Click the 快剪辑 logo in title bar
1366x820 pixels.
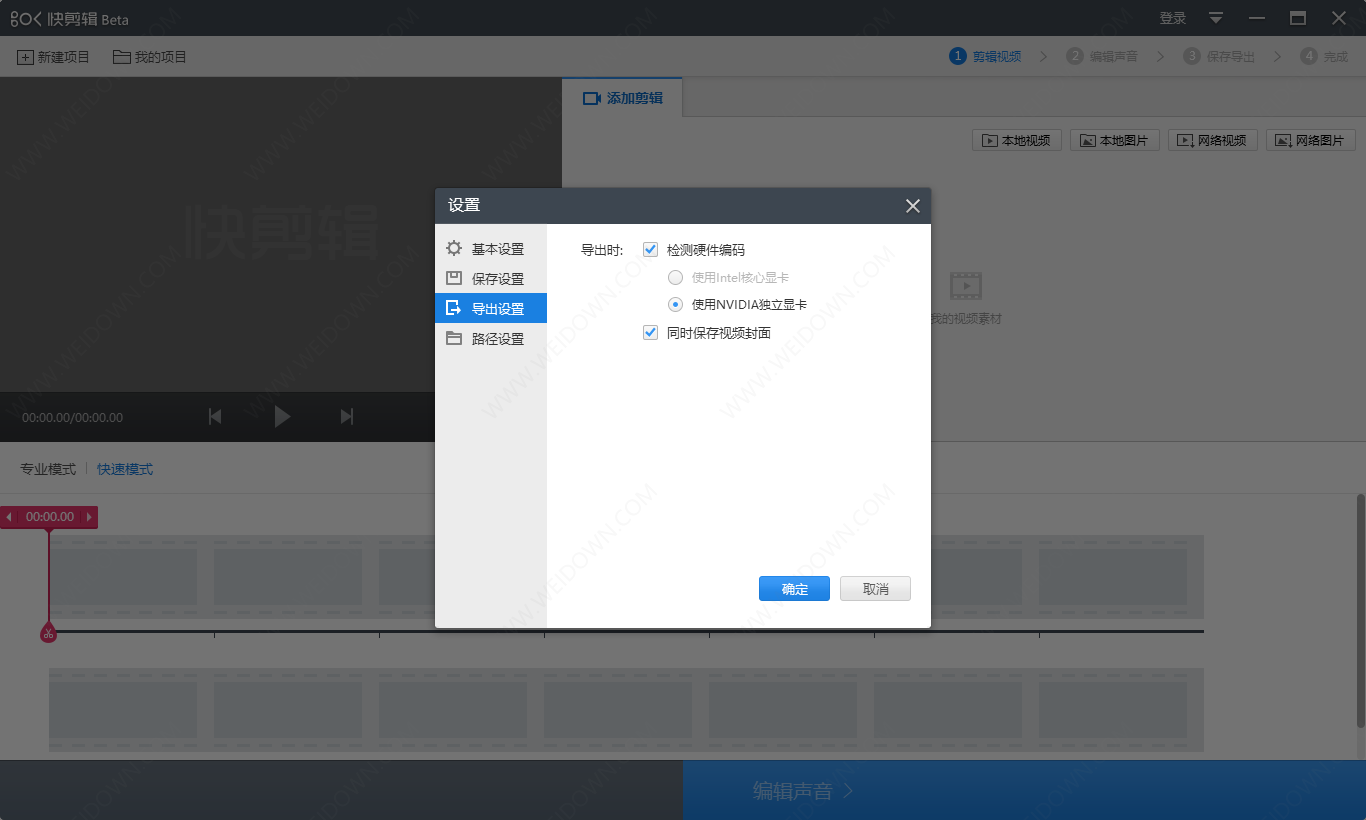(x=70, y=19)
